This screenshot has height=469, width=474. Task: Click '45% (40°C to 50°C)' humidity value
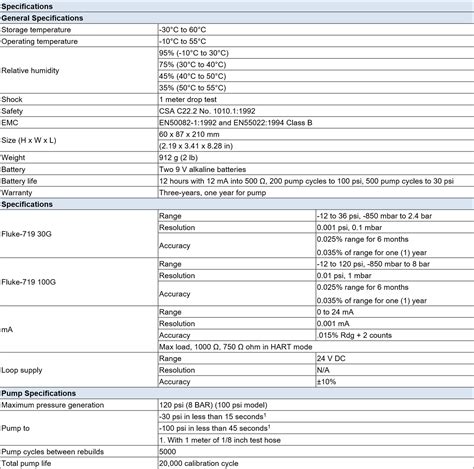click(x=192, y=76)
